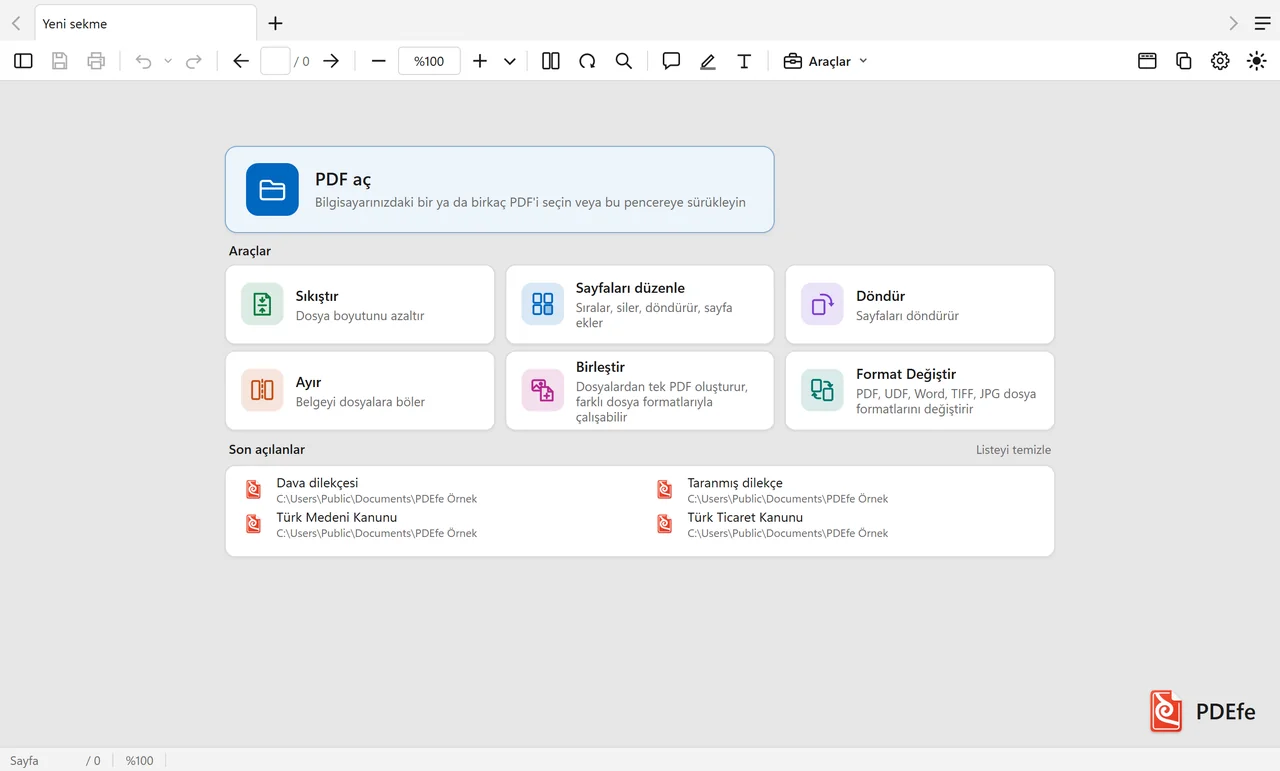
Task: Open the zoom level dropdown arrow
Action: pos(509,61)
